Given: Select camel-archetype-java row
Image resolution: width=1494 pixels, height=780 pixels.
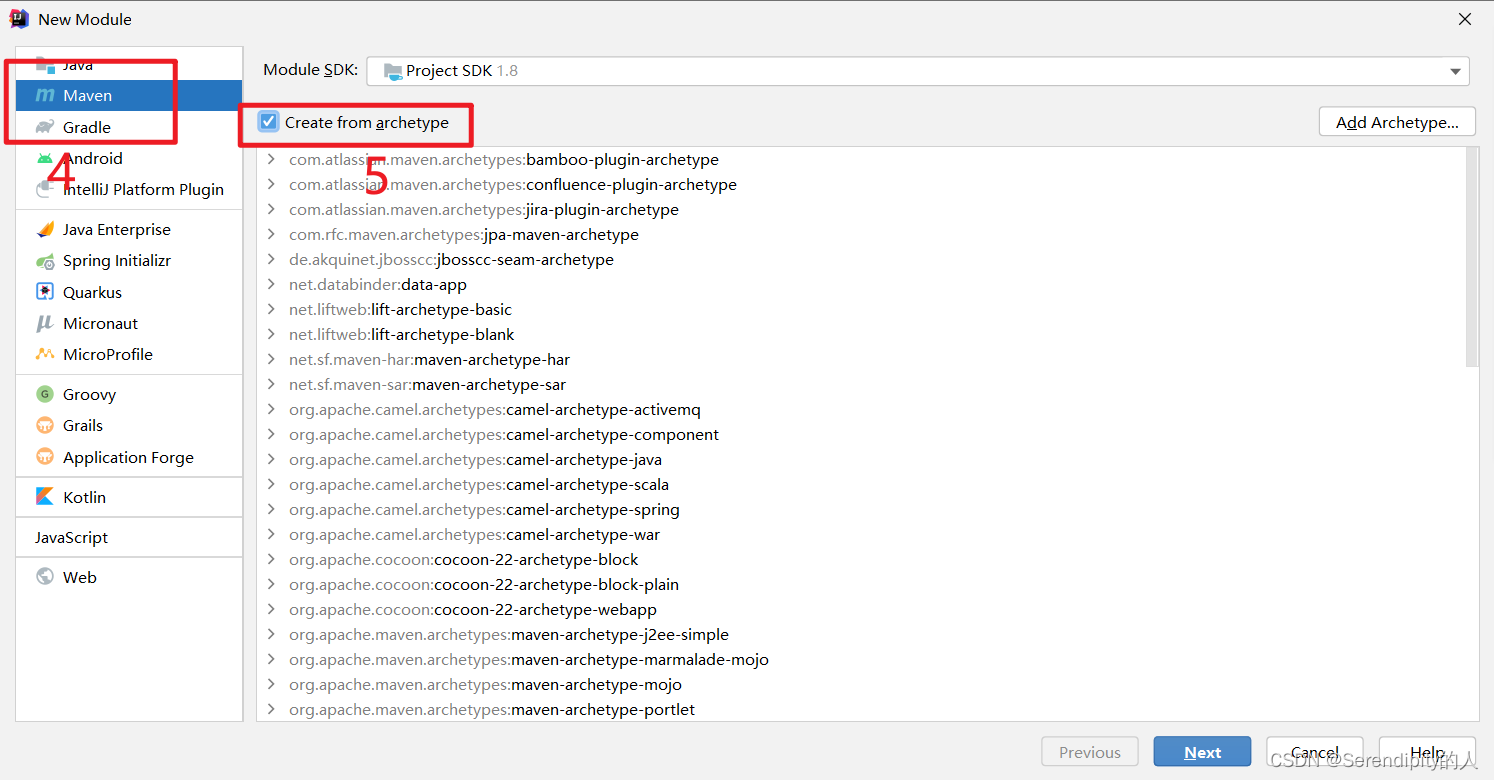Looking at the screenshot, I should [x=861, y=459].
